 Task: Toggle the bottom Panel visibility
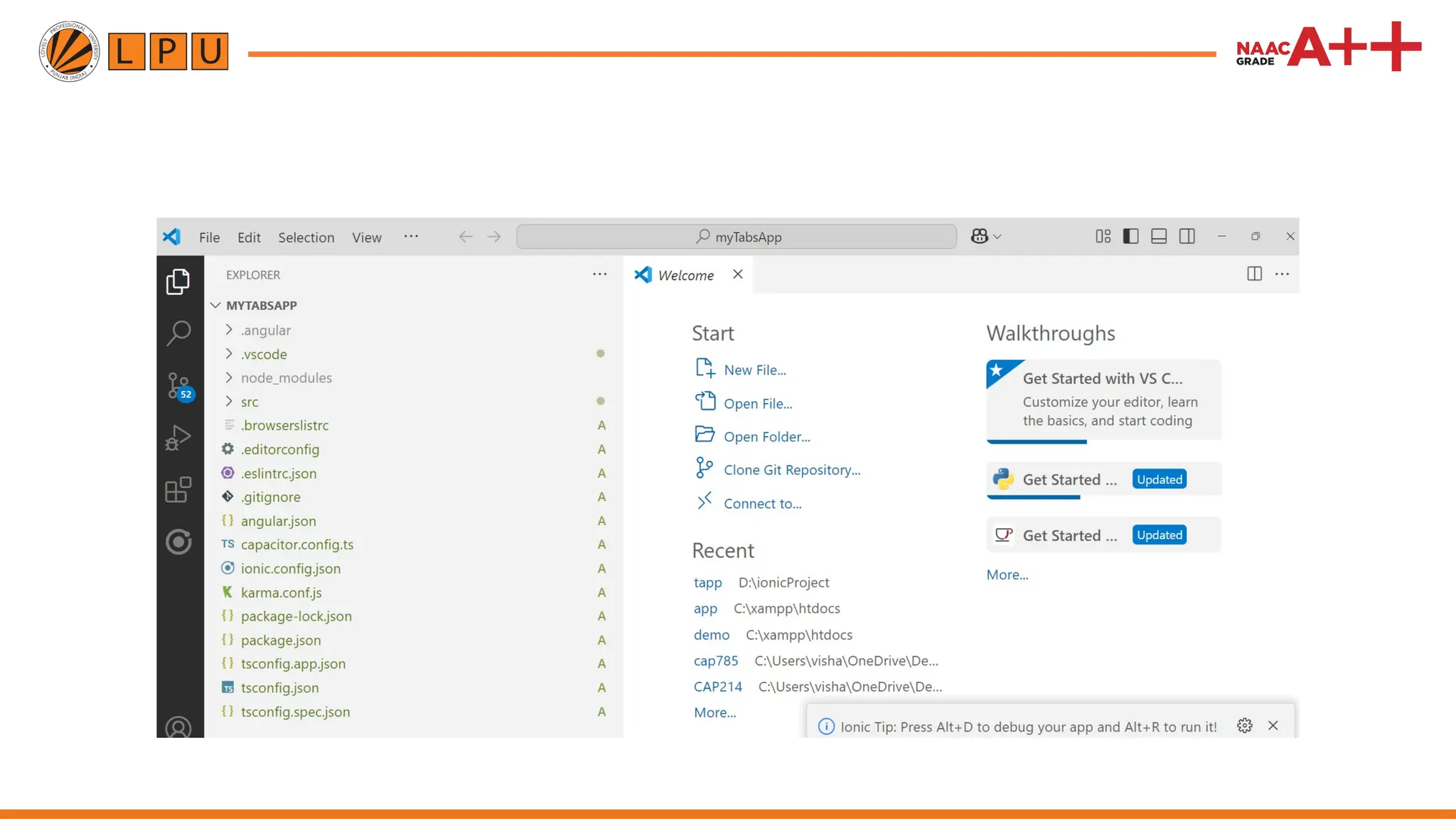tap(1159, 237)
